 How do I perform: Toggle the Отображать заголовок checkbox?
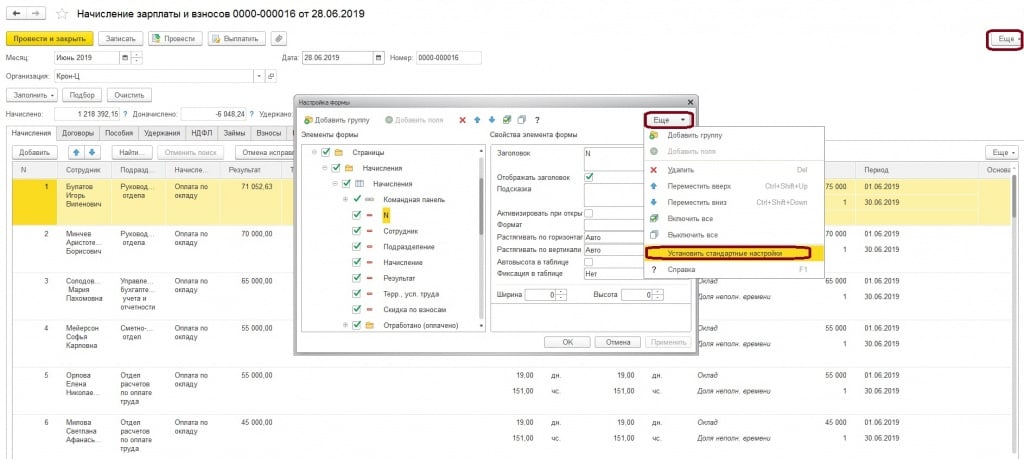pyautogui.click(x=589, y=177)
